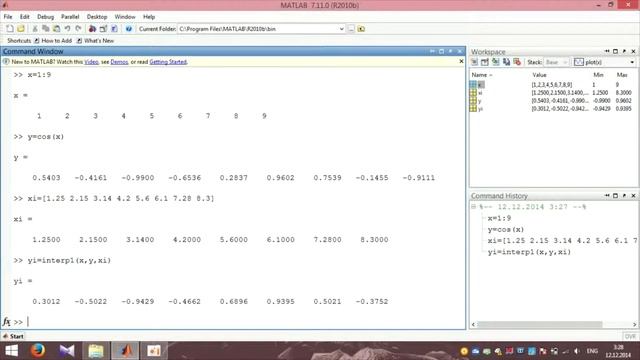Screen dimensions: 640x360
Task: Click the browse for folder ellipsis button
Action: [351, 29]
